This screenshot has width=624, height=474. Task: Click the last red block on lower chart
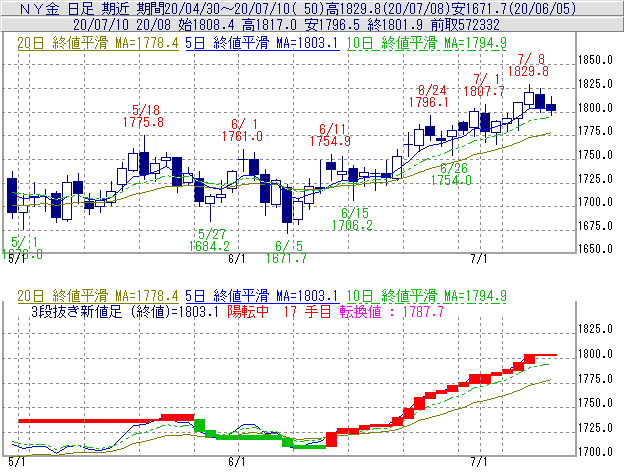coord(530,359)
